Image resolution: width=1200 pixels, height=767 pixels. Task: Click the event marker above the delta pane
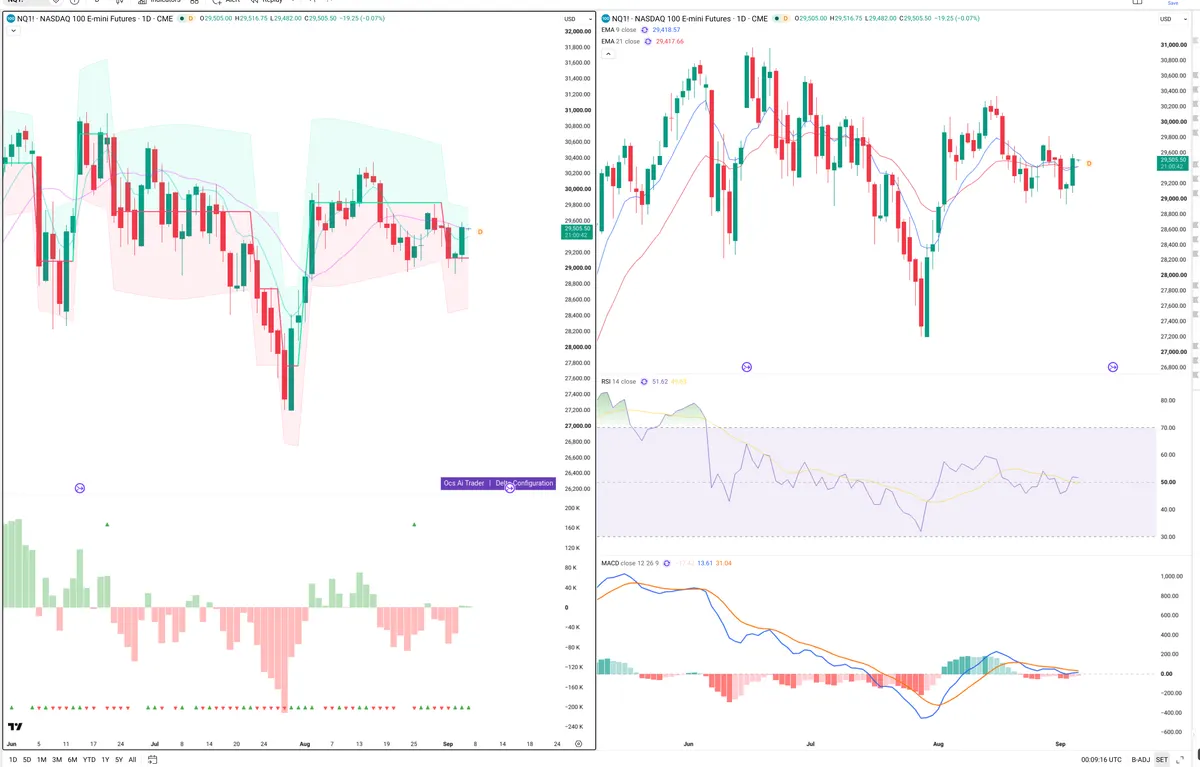click(x=80, y=488)
